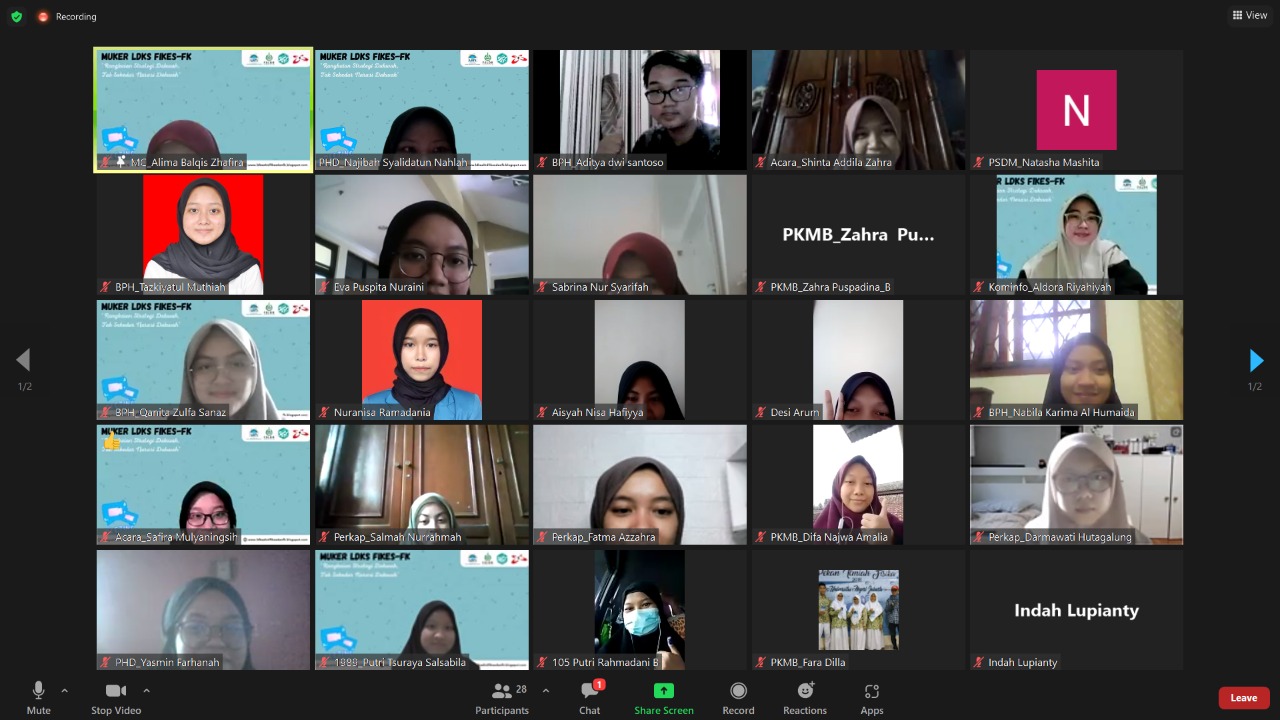1280x720 pixels.
Task: Click muted mic icon beside Desi Arum
Action: coord(761,412)
